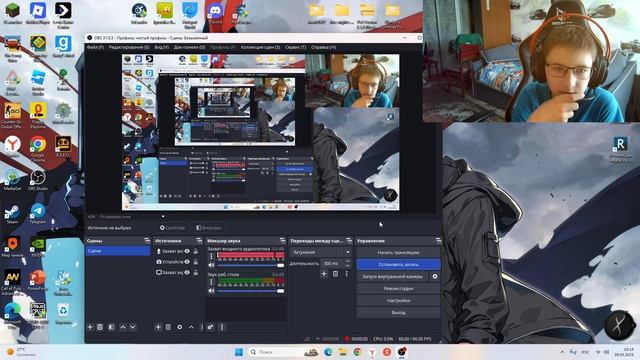
Task: Open the Scene Collection menu
Action: click(x=260, y=47)
